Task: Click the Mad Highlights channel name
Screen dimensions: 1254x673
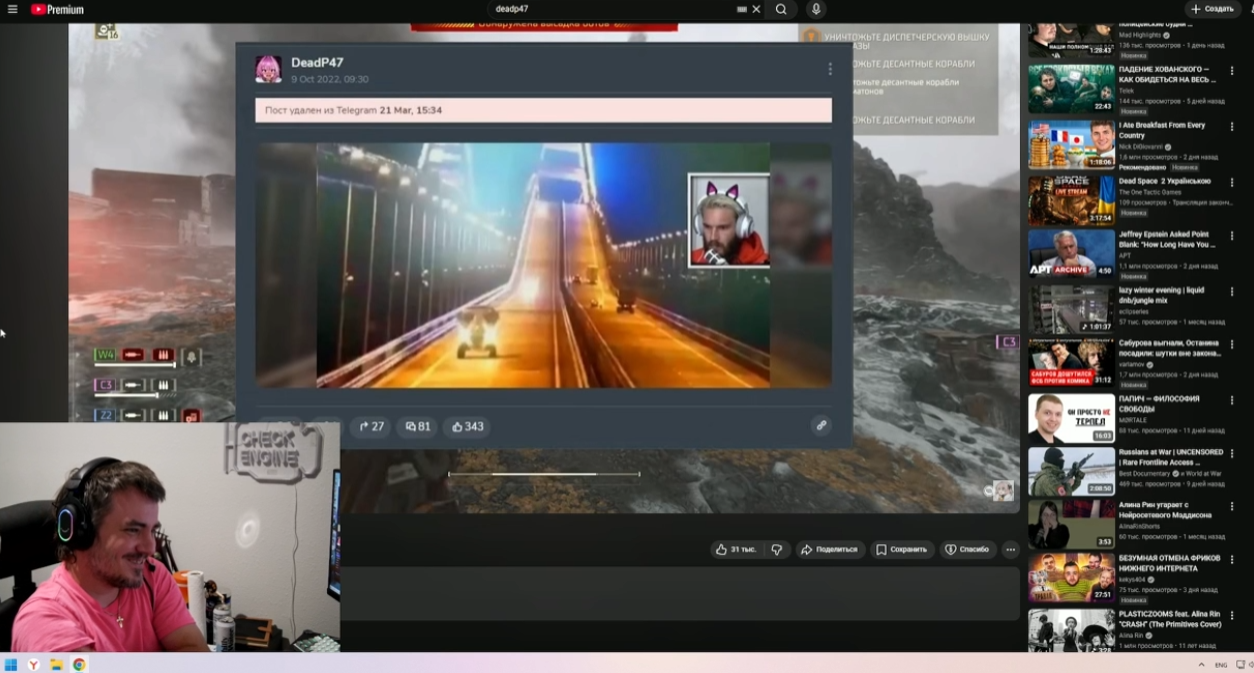Action: 1140,35
